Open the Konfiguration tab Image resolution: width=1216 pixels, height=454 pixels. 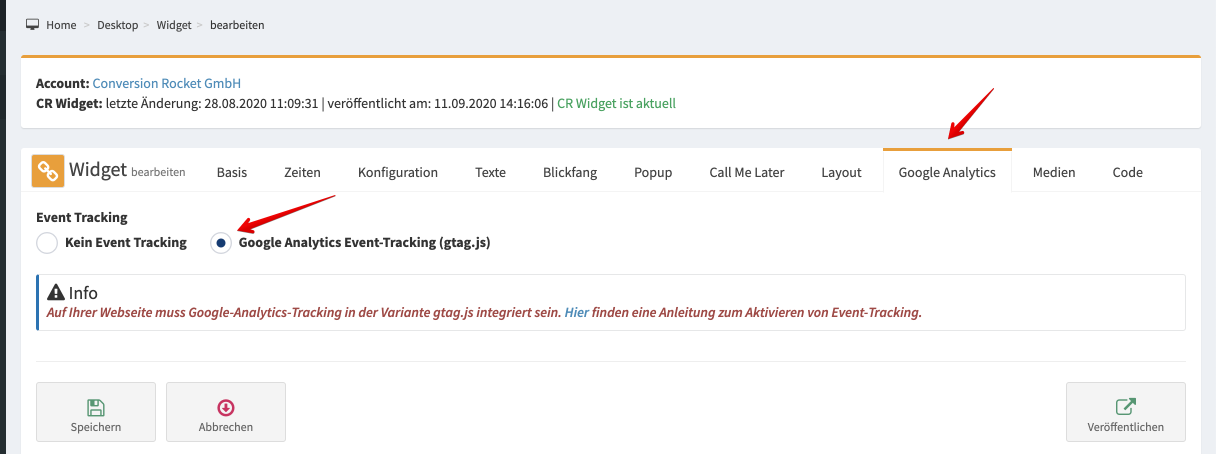[398, 172]
